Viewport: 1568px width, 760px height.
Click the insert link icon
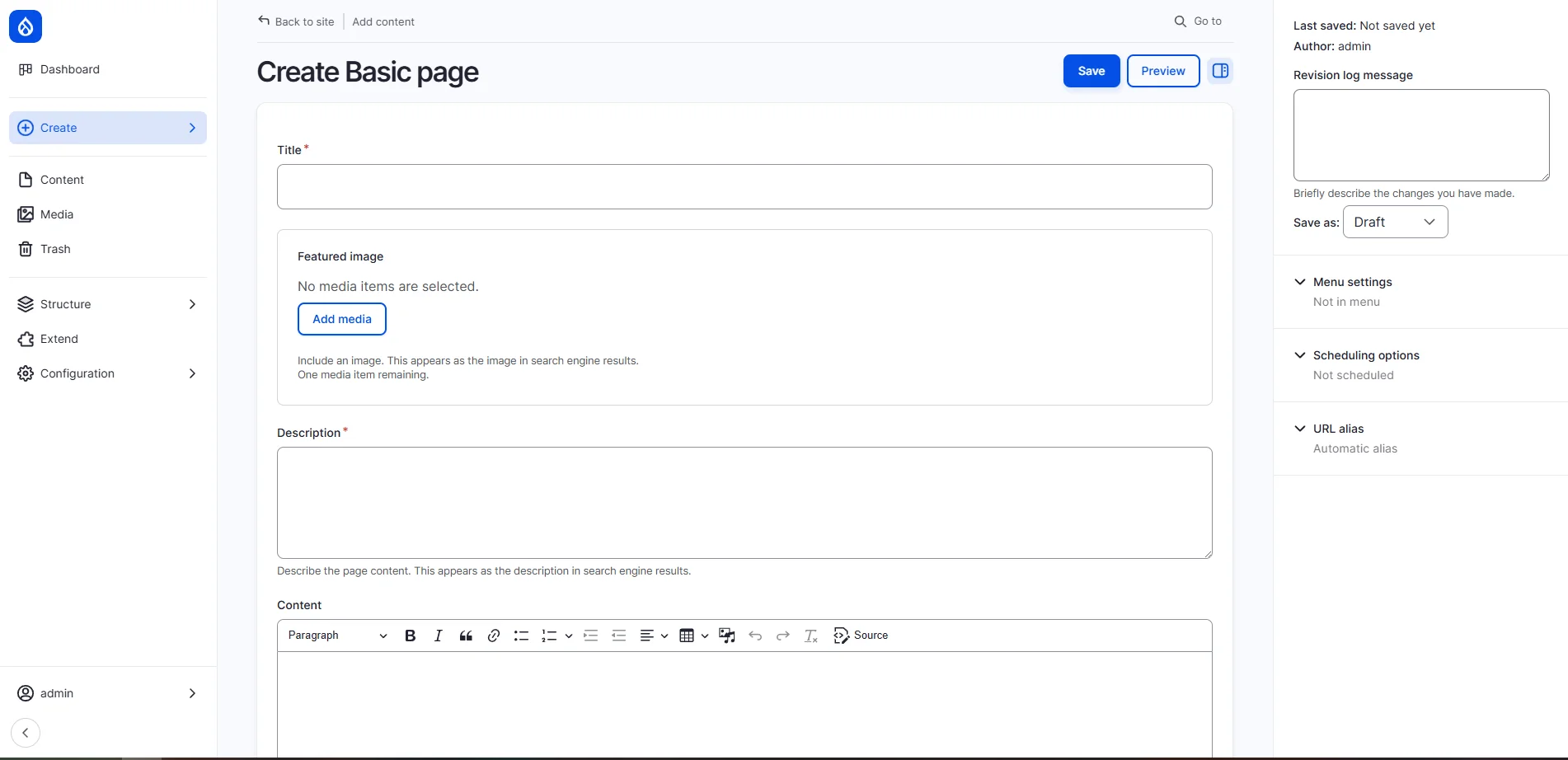[494, 636]
